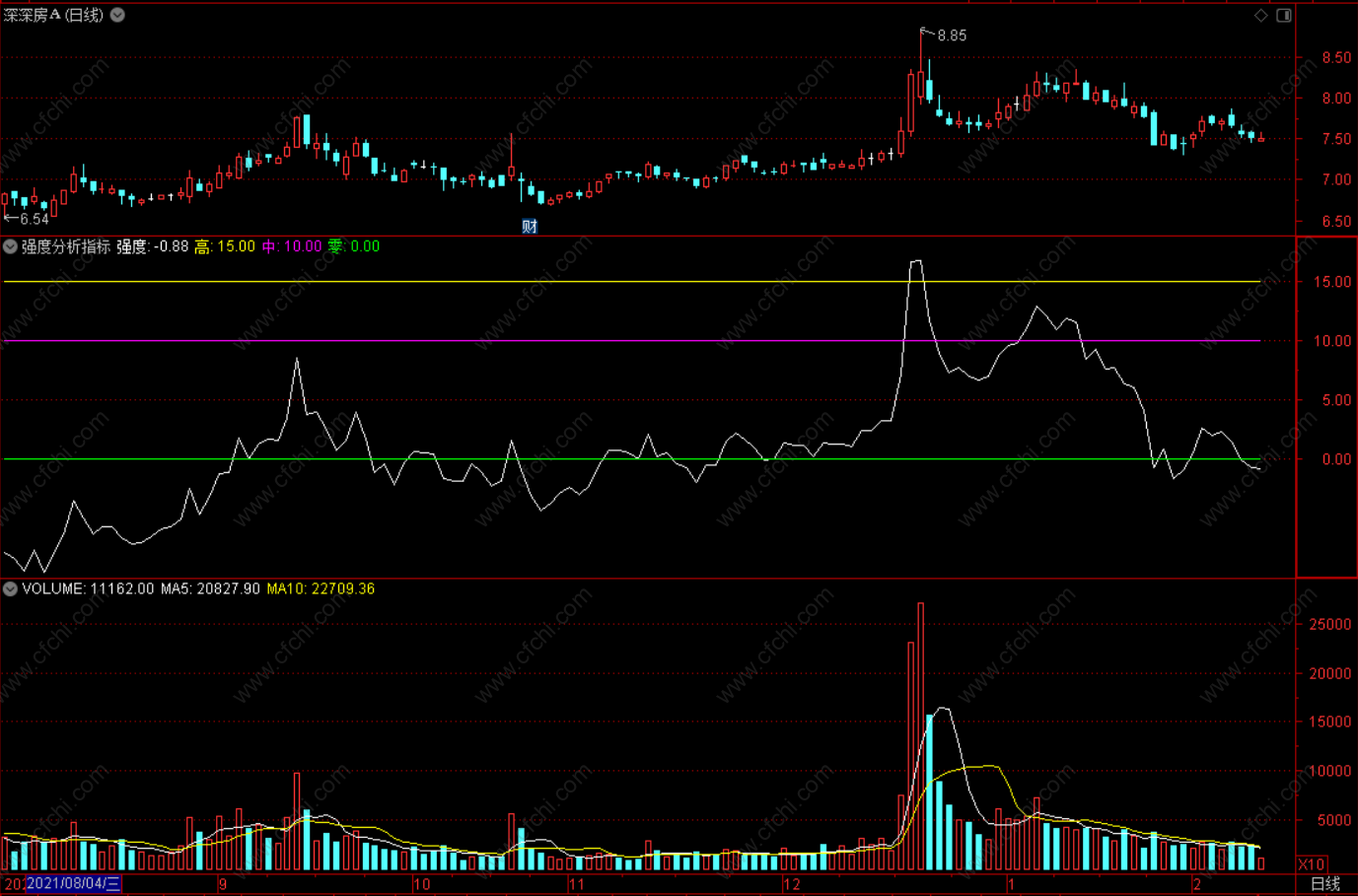This screenshot has height=896, width=1358.
Task: Click the month 12 label on time axis
Action: point(792,884)
